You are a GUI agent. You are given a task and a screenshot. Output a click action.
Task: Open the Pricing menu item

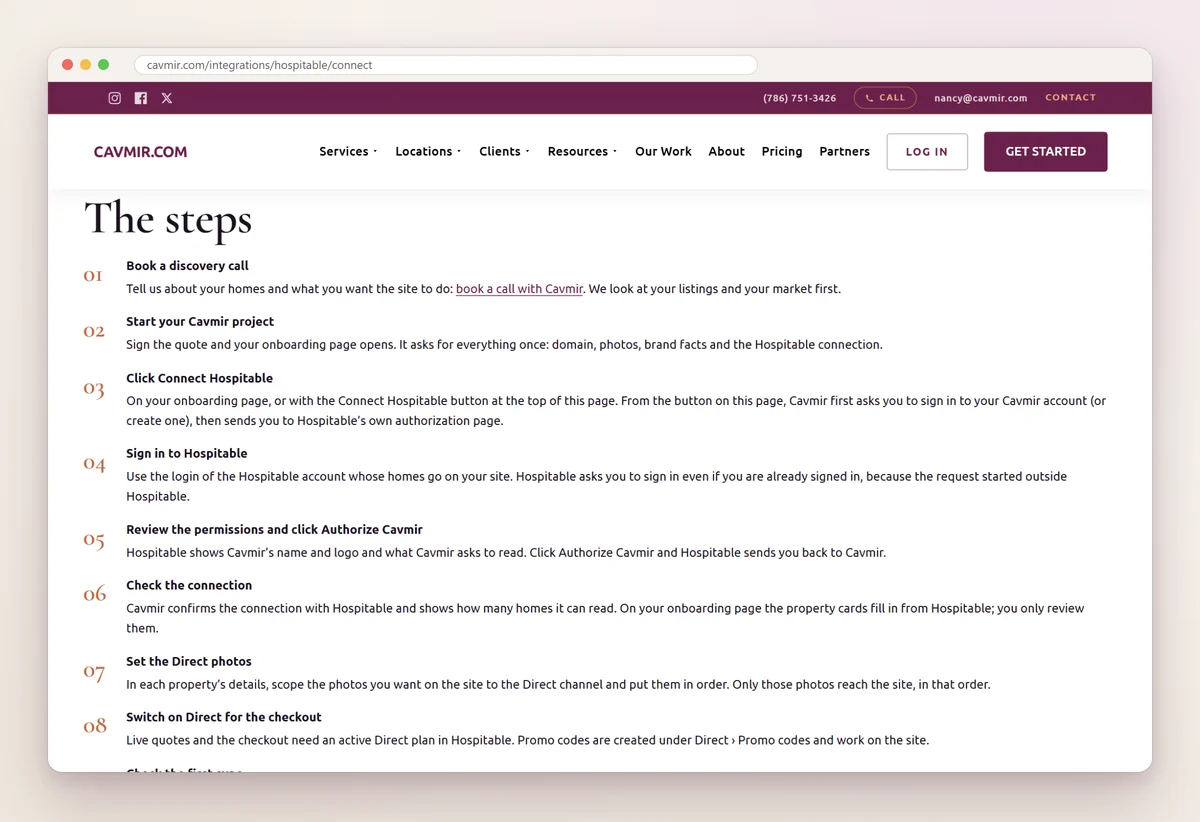pyautogui.click(x=782, y=152)
